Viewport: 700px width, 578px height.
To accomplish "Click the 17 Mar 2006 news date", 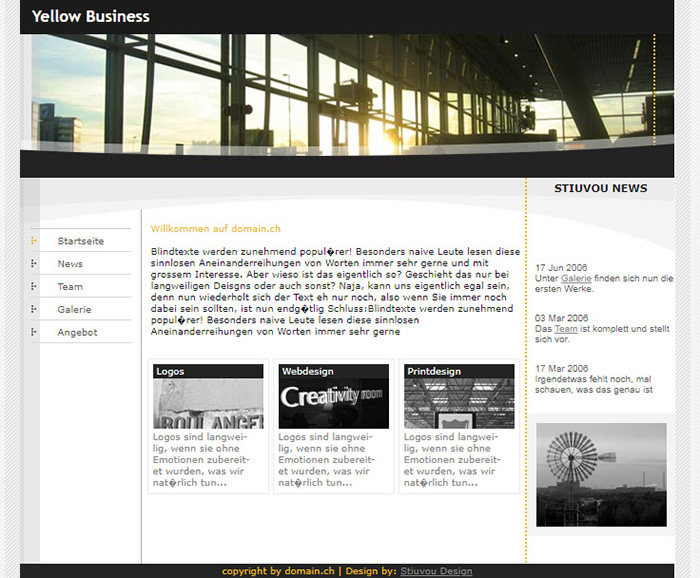I will pyautogui.click(x=562, y=369).
